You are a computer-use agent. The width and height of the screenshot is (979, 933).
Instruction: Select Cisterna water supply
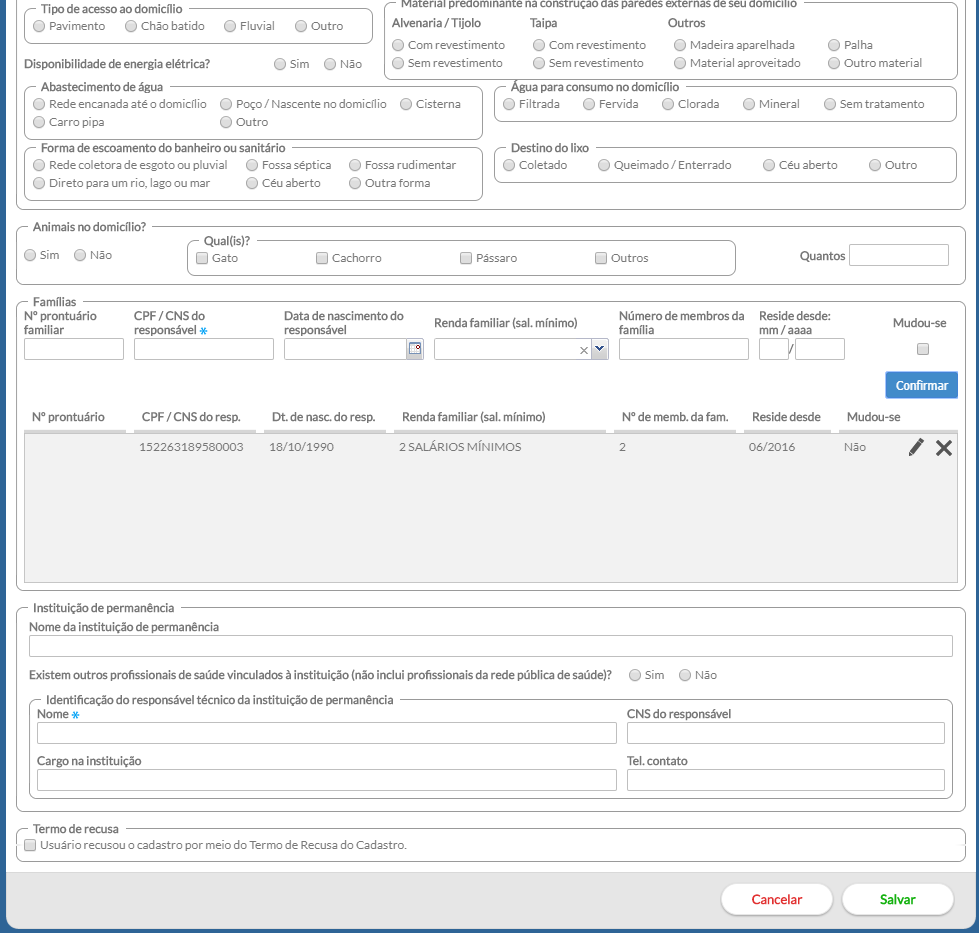406,104
